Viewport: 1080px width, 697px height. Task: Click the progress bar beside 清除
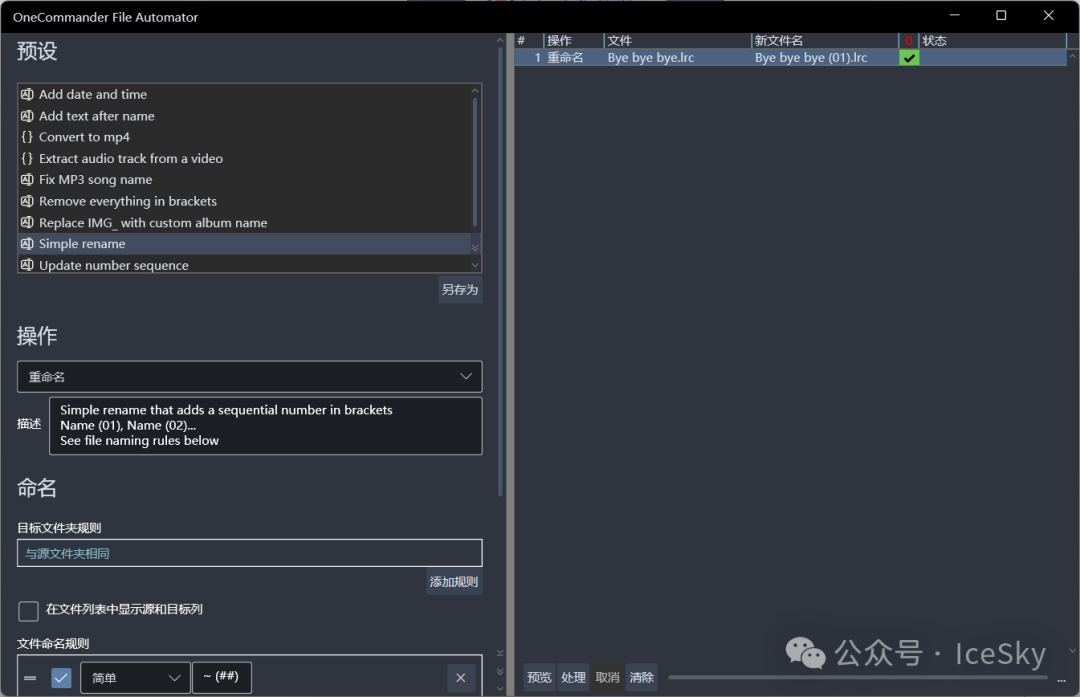tap(855, 677)
